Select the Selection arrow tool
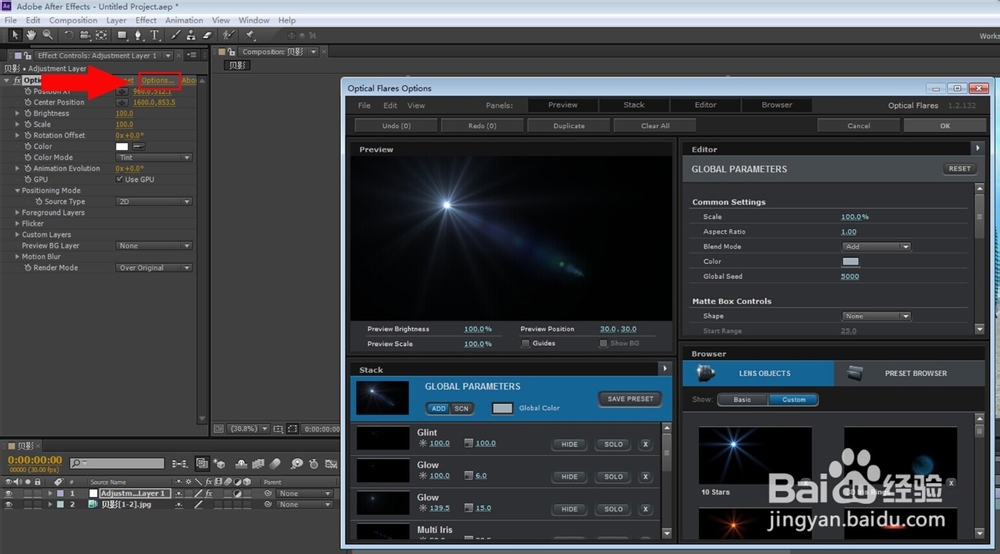The width and height of the screenshot is (1000, 554). [15, 35]
